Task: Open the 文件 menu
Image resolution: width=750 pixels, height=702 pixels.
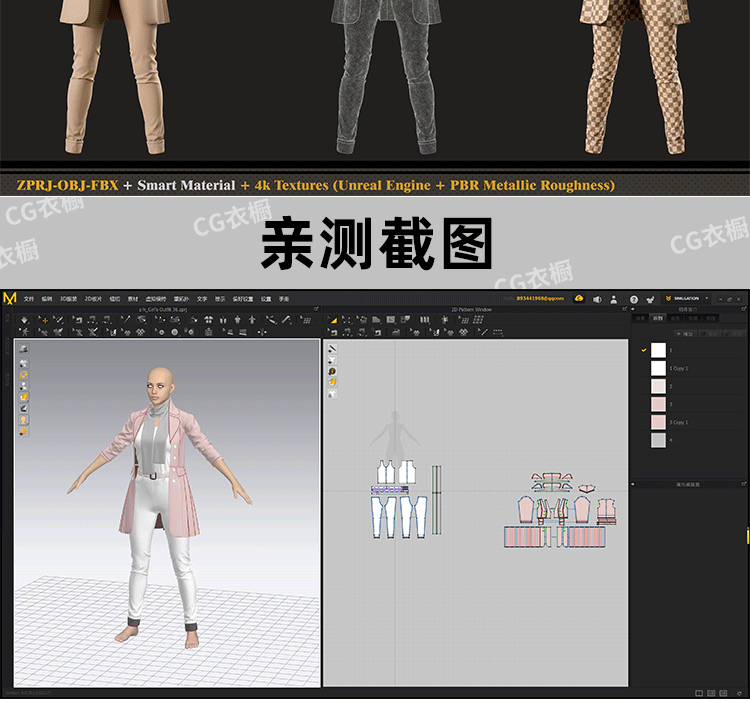Action: coord(29,299)
